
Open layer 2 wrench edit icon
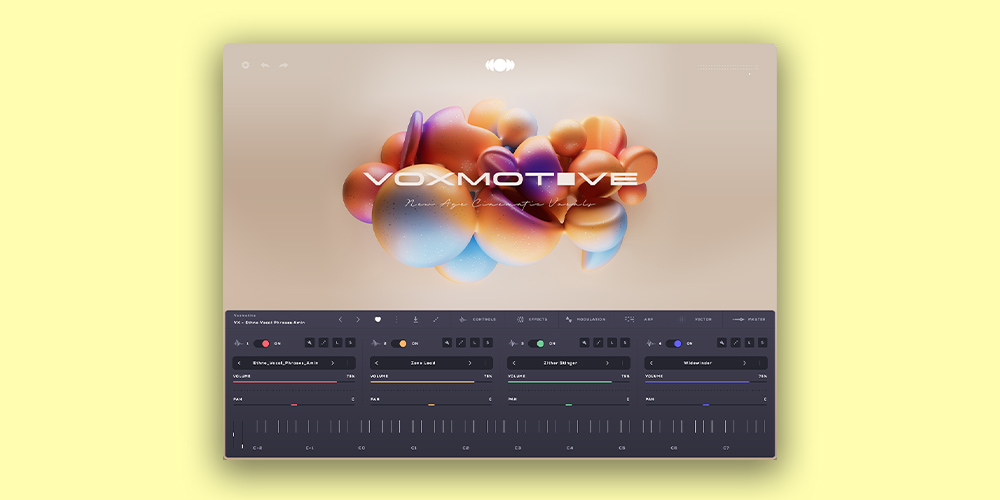tap(447, 342)
